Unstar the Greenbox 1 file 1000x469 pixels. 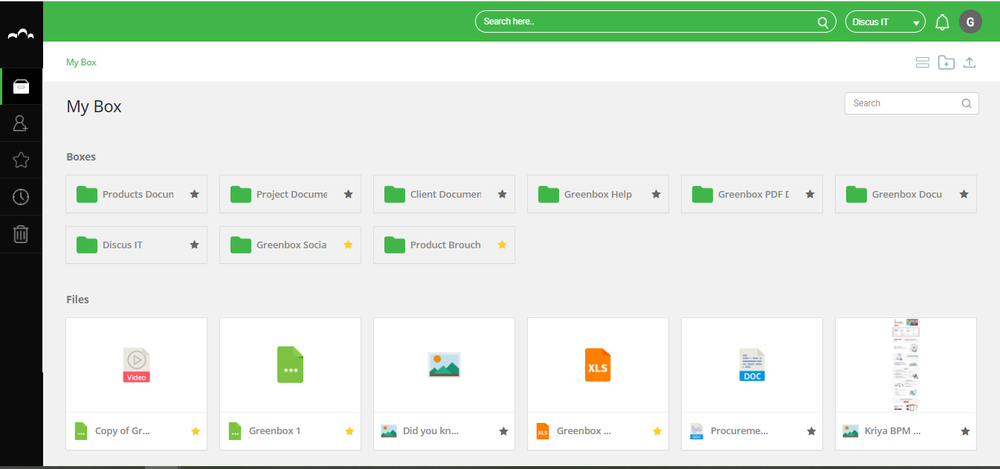pyautogui.click(x=349, y=431)
